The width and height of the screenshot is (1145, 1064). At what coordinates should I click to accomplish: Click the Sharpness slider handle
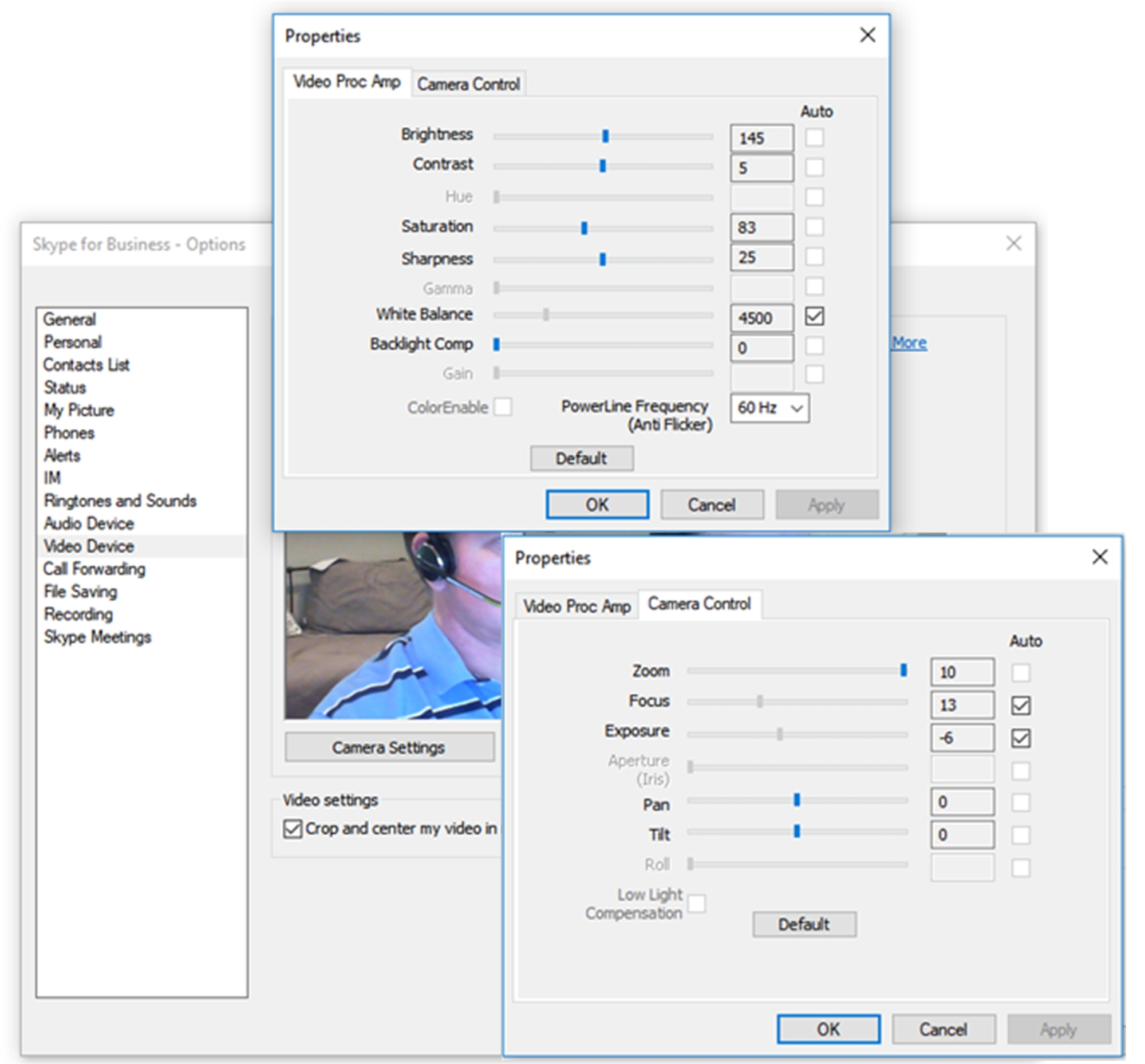[602, 259]
